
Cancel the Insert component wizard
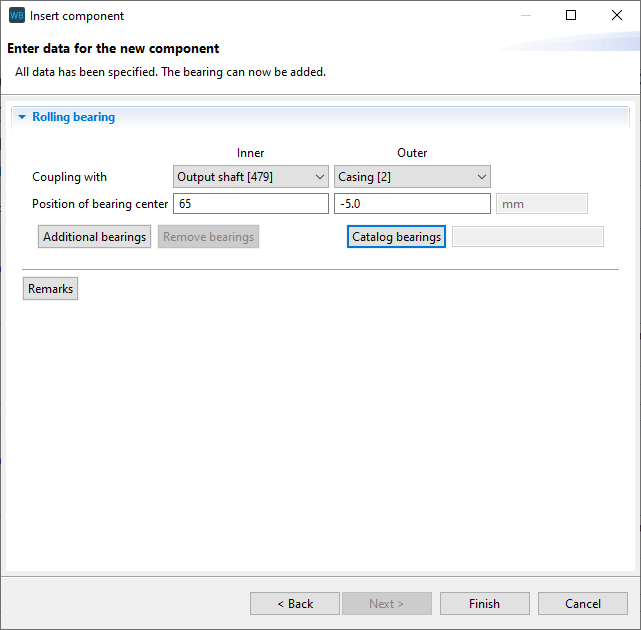(x=582, y=604)
